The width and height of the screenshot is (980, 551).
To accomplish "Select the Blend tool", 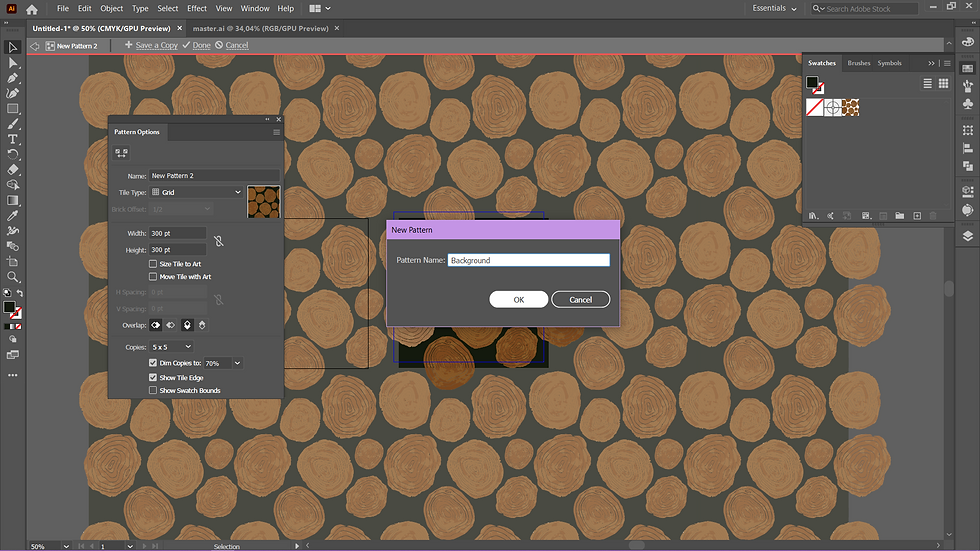I will (x=12, y=246).
